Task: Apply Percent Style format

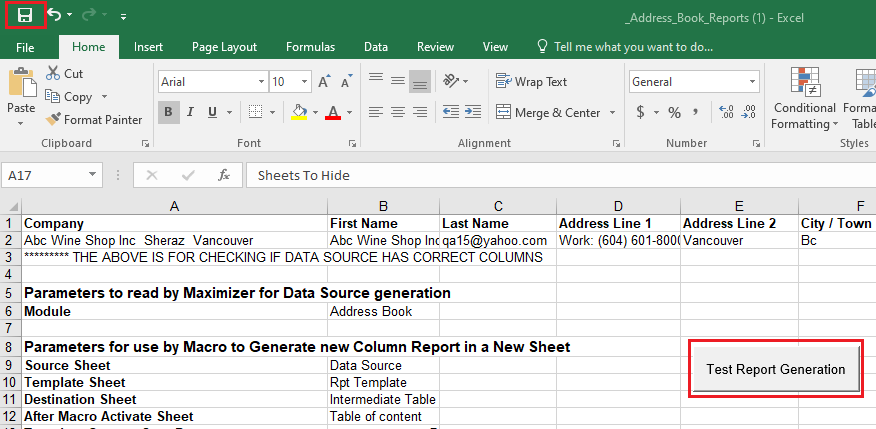Action: pyautogui.click(x=674, y=112)
